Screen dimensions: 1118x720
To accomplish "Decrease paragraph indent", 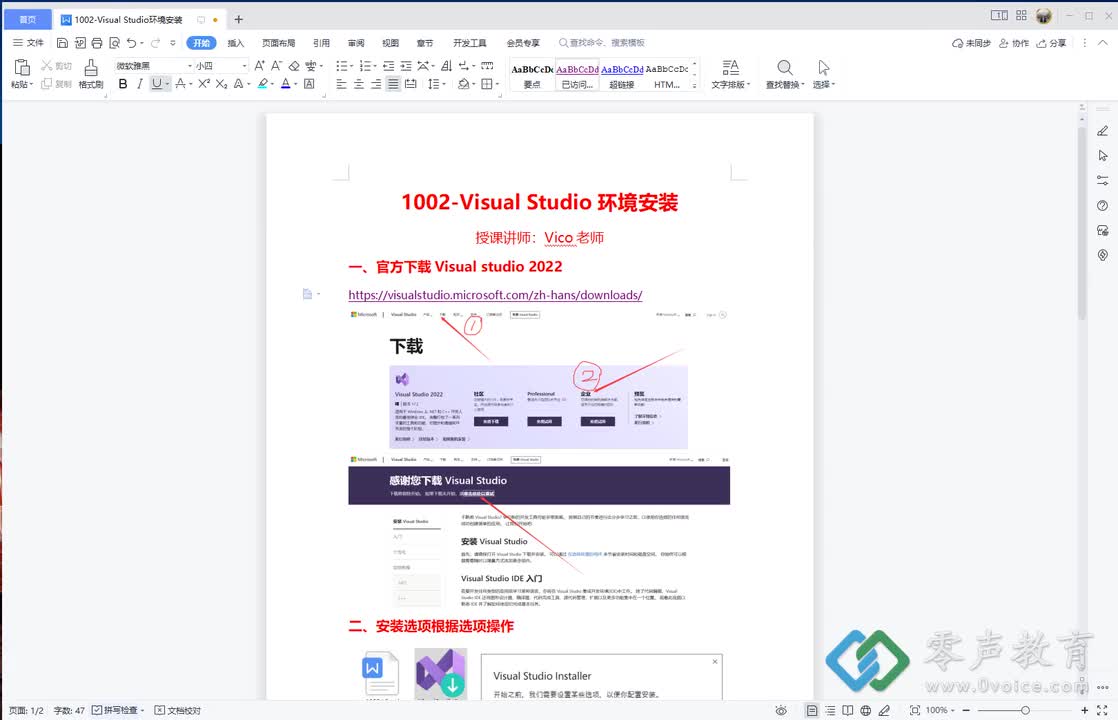I will 389,66.
